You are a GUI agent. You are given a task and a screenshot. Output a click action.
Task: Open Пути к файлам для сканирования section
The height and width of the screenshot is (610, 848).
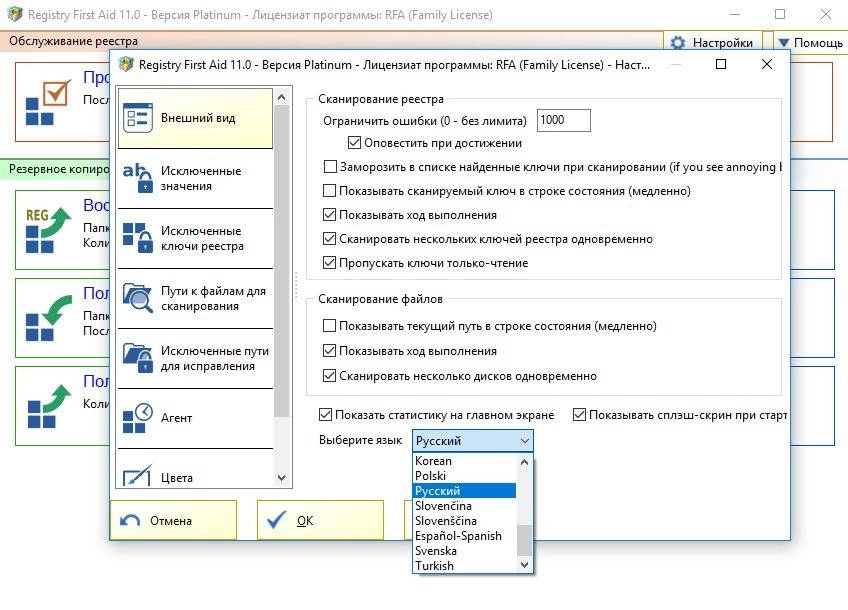point(195,299)
